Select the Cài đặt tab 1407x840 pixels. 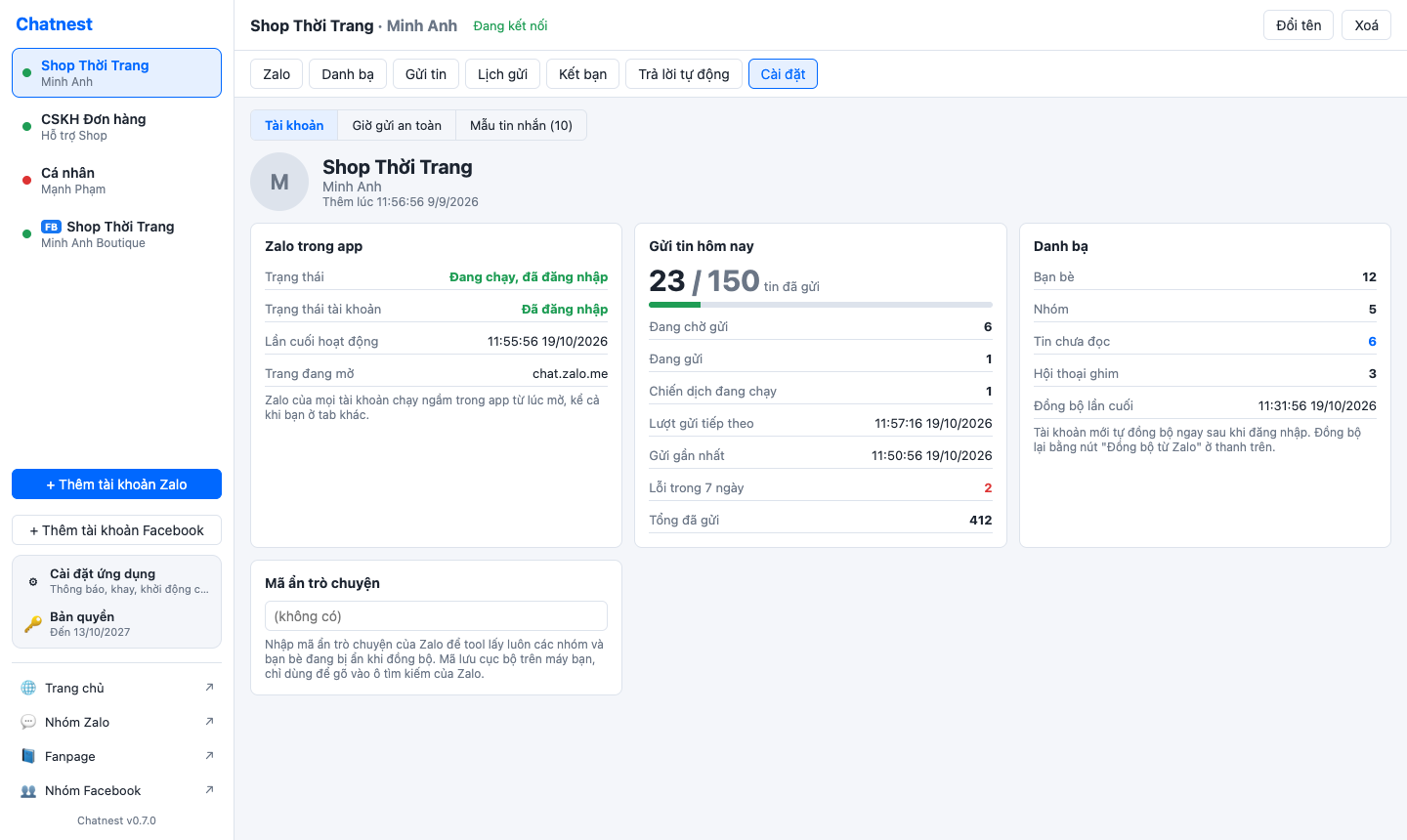(x=784, y=74)
